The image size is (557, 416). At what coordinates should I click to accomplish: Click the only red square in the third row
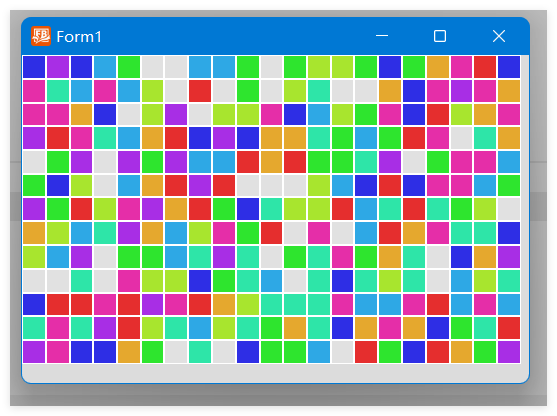438,114
